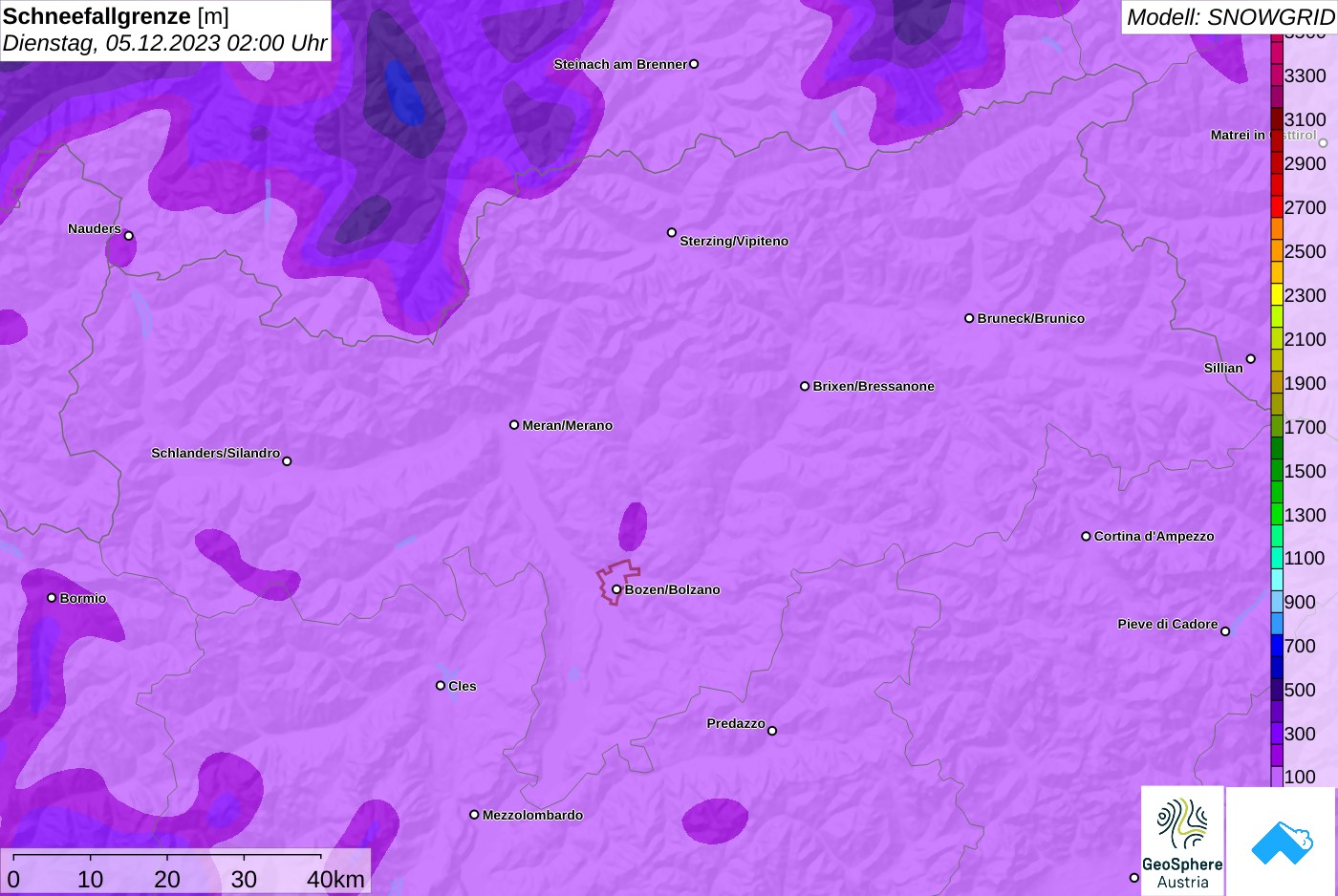
Task: Click the Schneefallgrenze [m] title
Action: pyautogui.click(x=116, y=16)
